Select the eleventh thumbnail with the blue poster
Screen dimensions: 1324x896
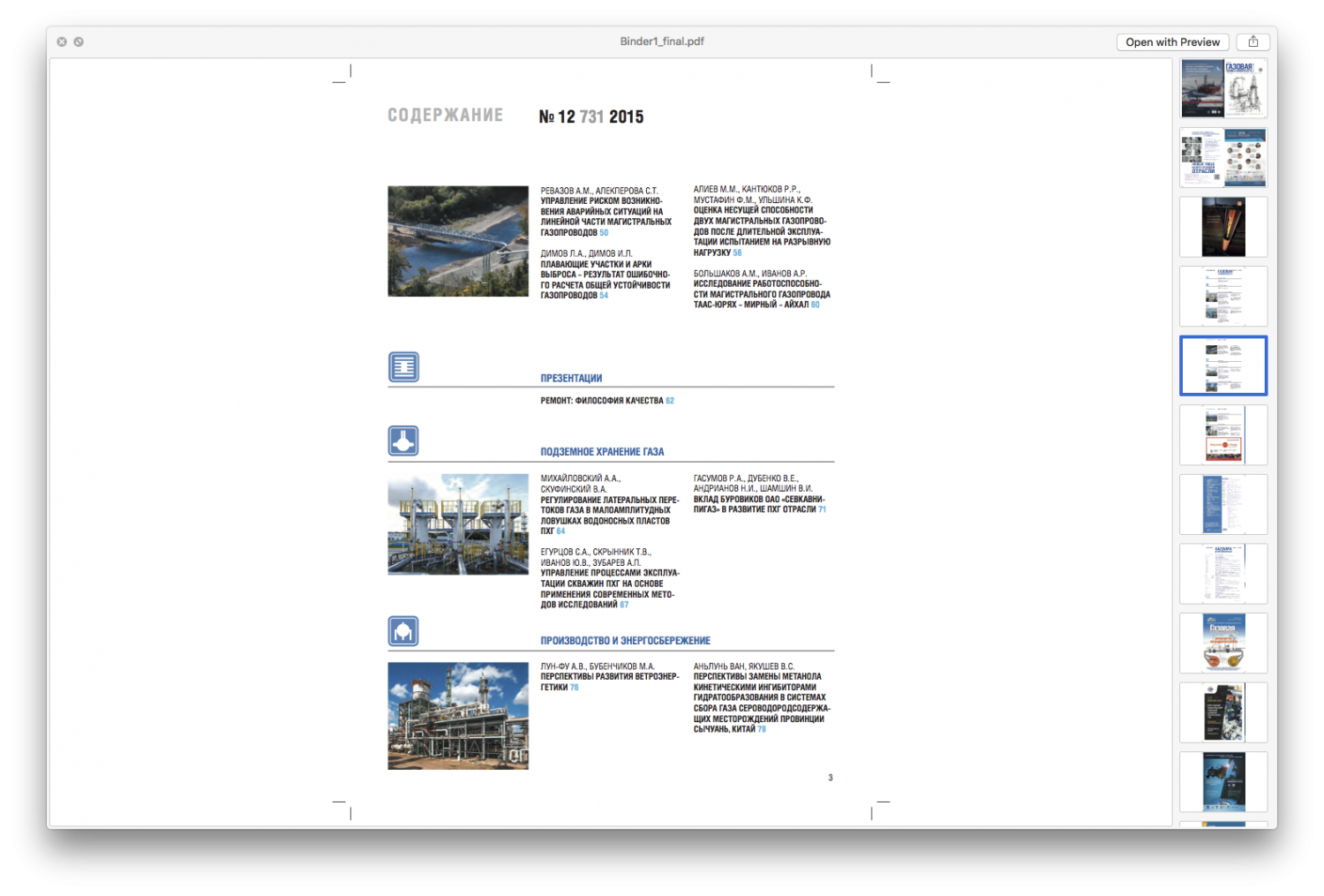click(1223, 782)
